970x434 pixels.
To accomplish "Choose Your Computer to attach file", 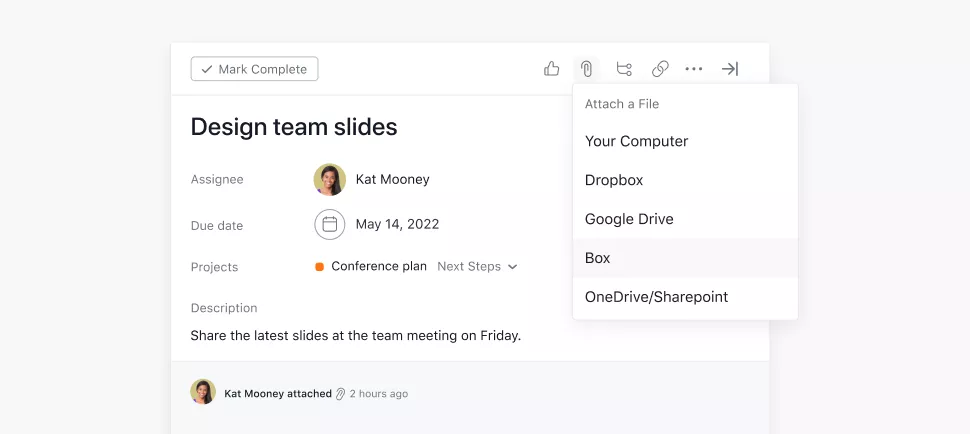I will pos(637,141).
